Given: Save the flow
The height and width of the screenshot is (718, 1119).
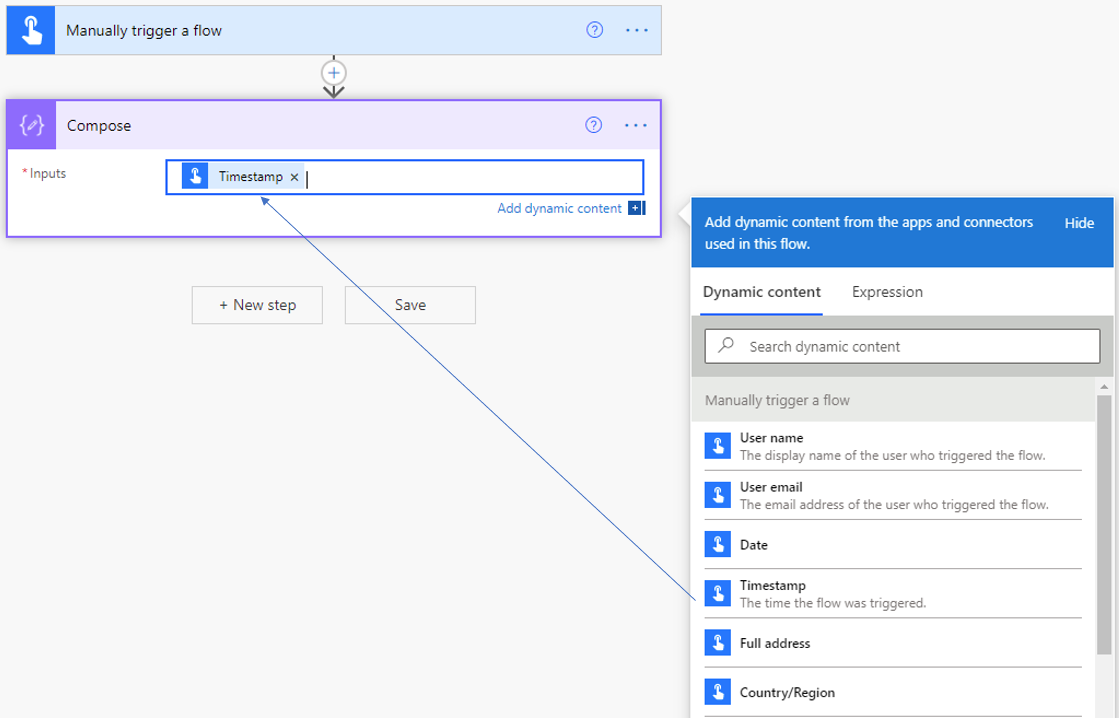Looking at the screenshot, I should (x=410, y=305).
